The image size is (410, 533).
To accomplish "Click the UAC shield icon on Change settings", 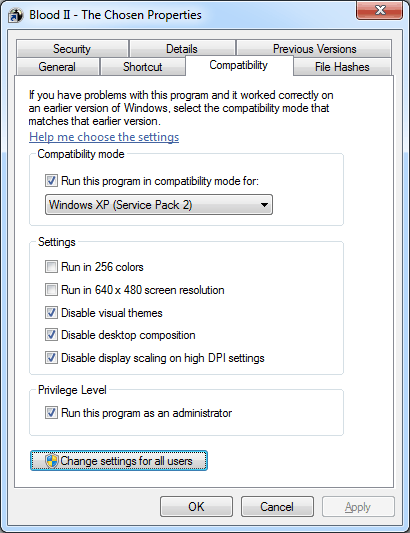I will click(x=52, y=461).
